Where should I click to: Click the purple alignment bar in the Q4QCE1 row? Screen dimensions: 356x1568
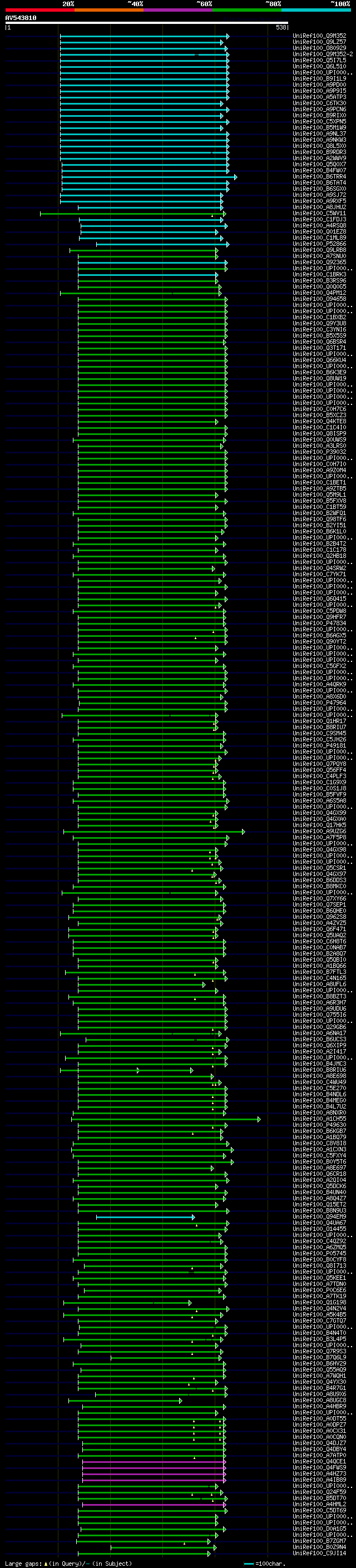tap(154, 1461)
